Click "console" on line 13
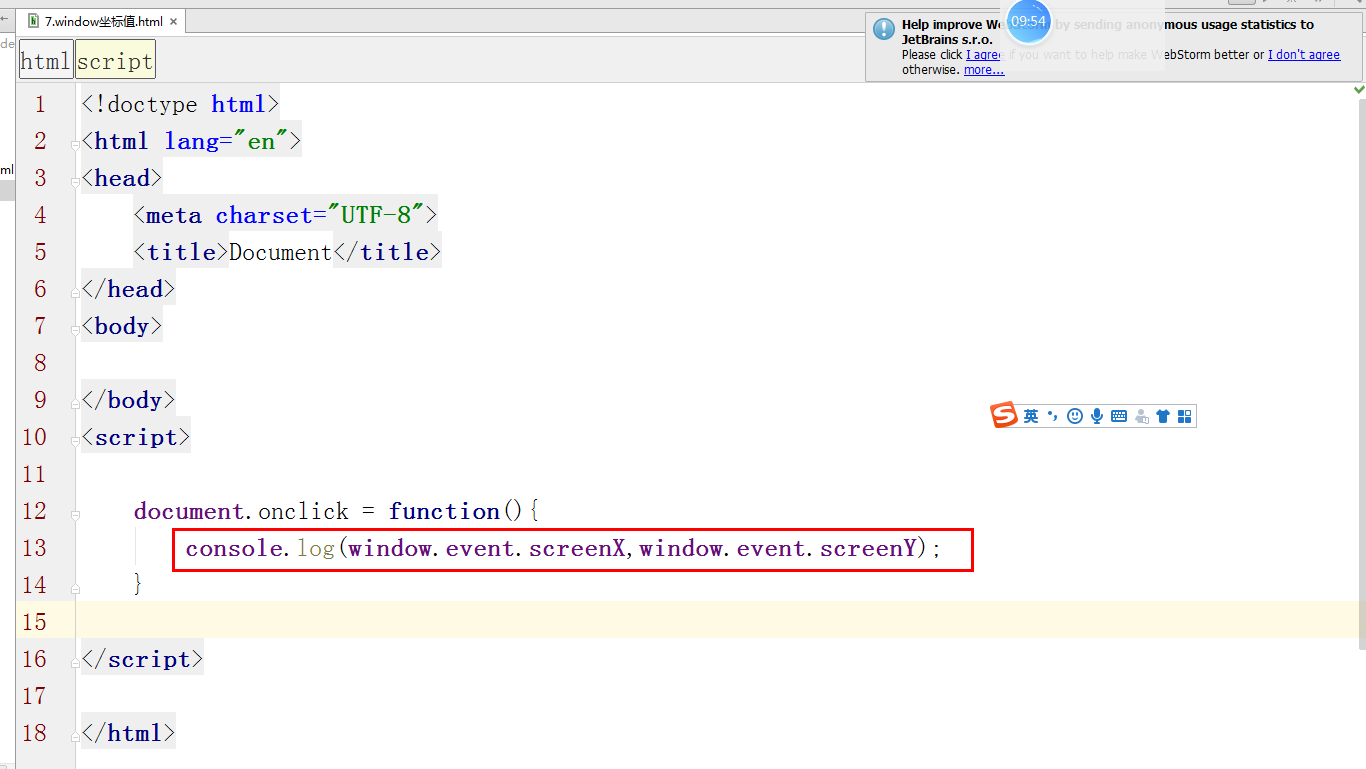The width and height of the screenshot is (1366, 769). pyautogui.click(x=234, y=548)
